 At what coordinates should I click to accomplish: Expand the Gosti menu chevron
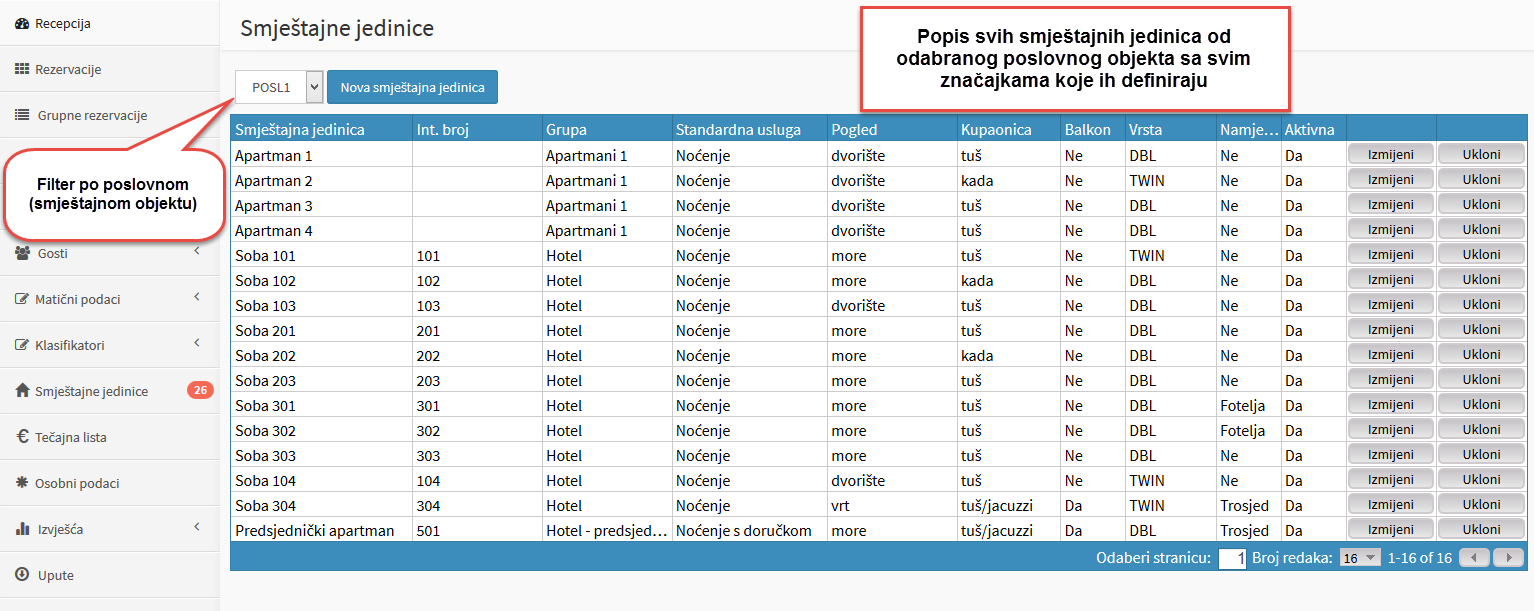pyautogui.click(x=197, y=252)
